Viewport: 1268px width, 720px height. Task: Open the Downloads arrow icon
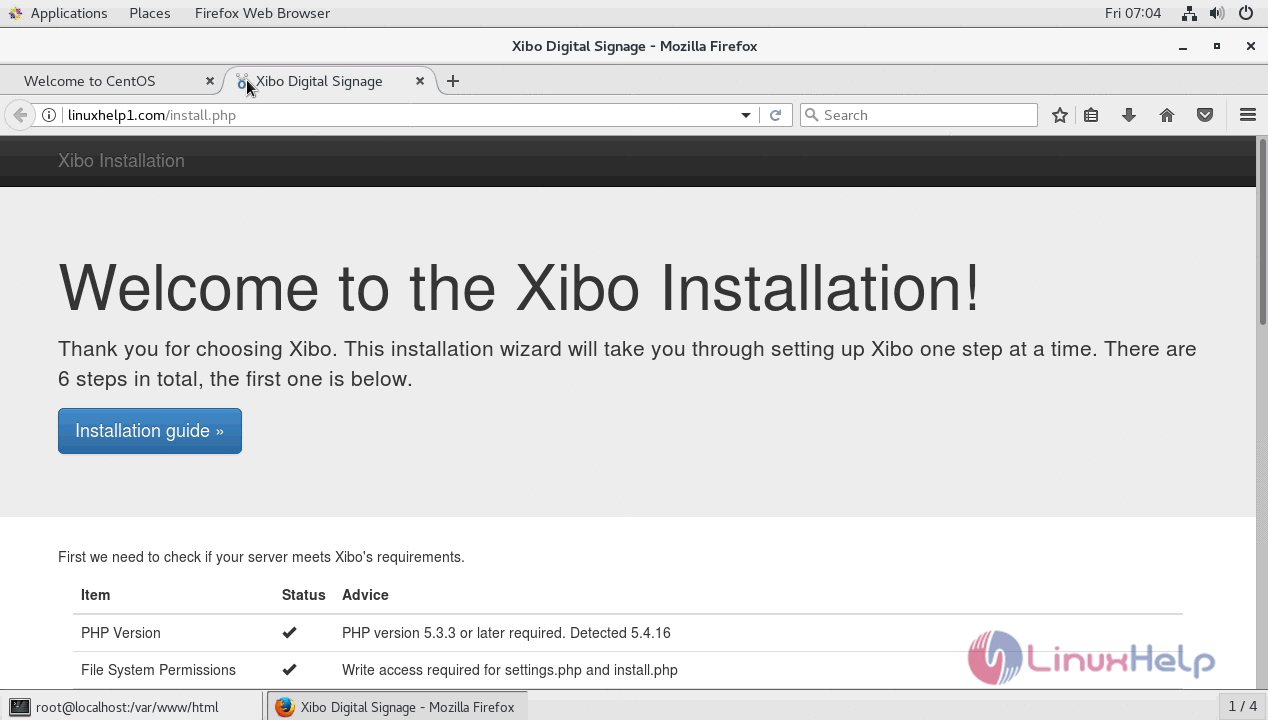pos(1129,115)
